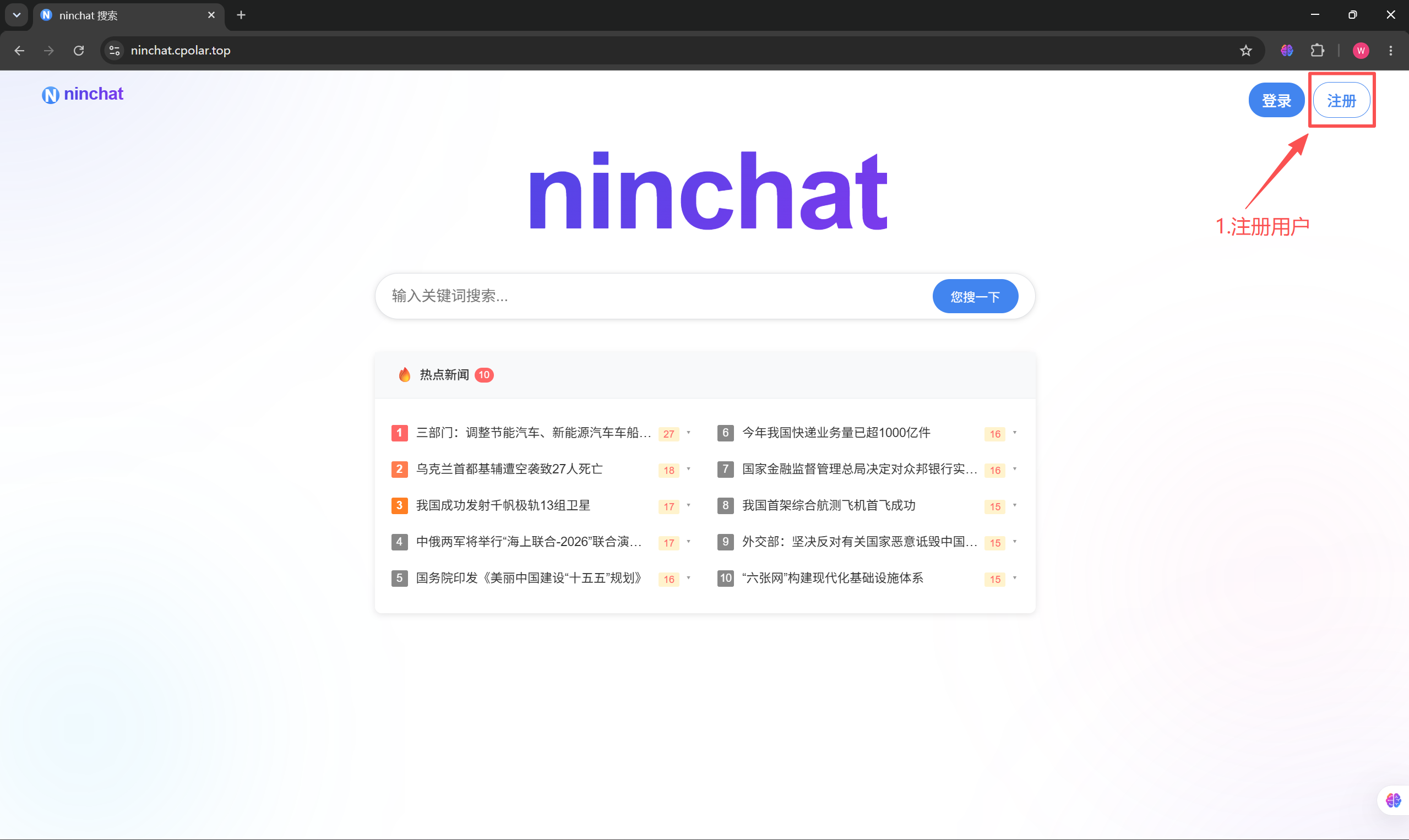
Task: Click rank badge 8 in hot news
Action: coord(726,505)
